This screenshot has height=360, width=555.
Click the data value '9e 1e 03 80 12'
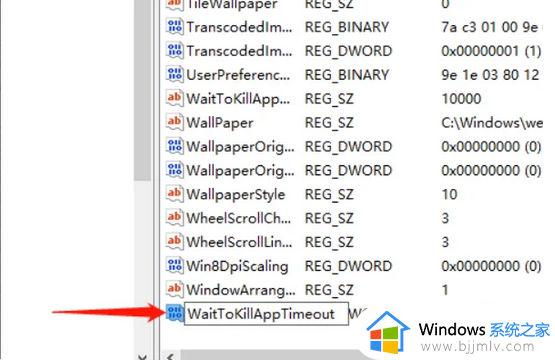[490, 75]
